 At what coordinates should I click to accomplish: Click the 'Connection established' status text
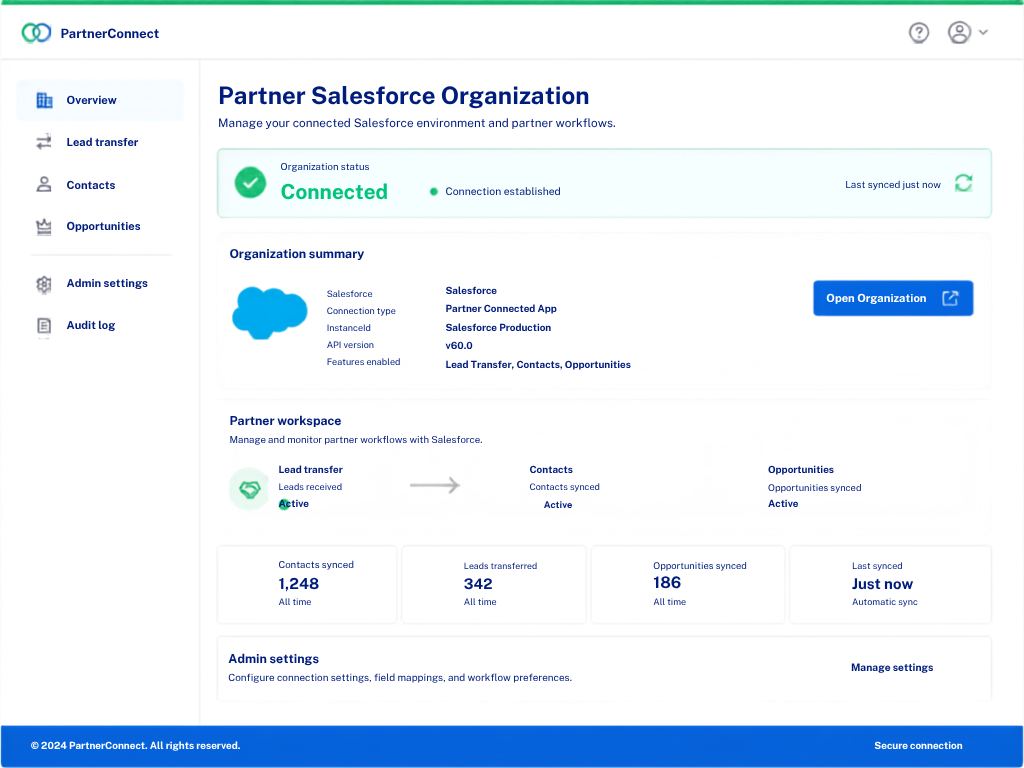click(x=502, y=191)
